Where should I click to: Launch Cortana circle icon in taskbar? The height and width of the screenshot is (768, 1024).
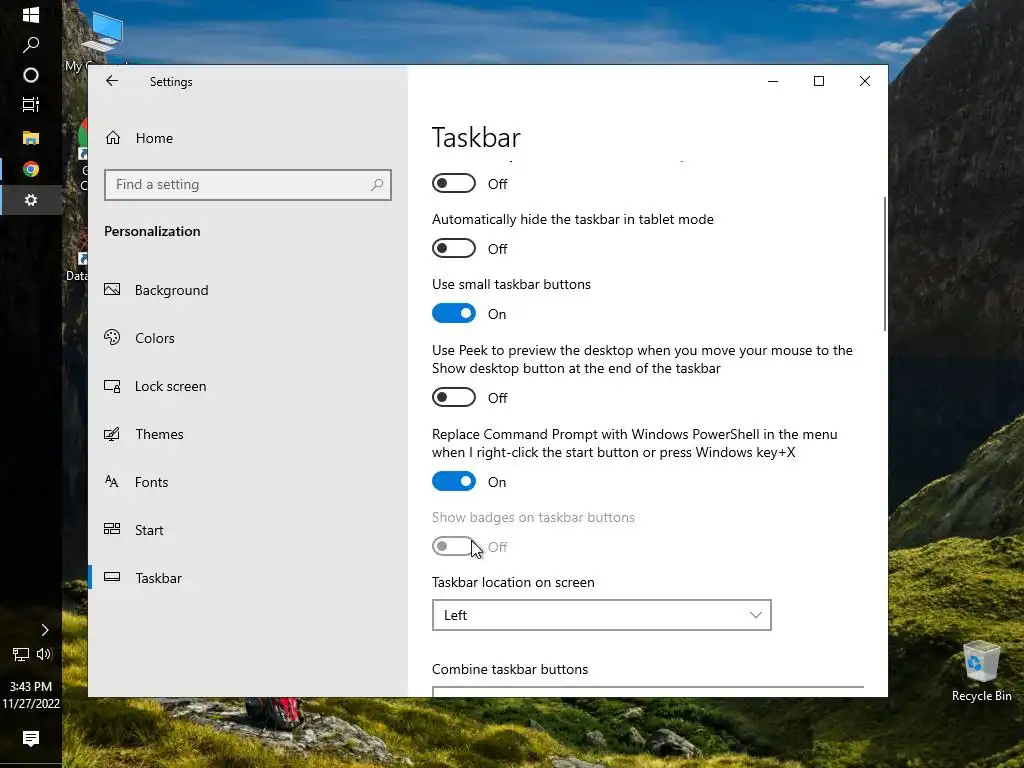click(x=31, y=75)
